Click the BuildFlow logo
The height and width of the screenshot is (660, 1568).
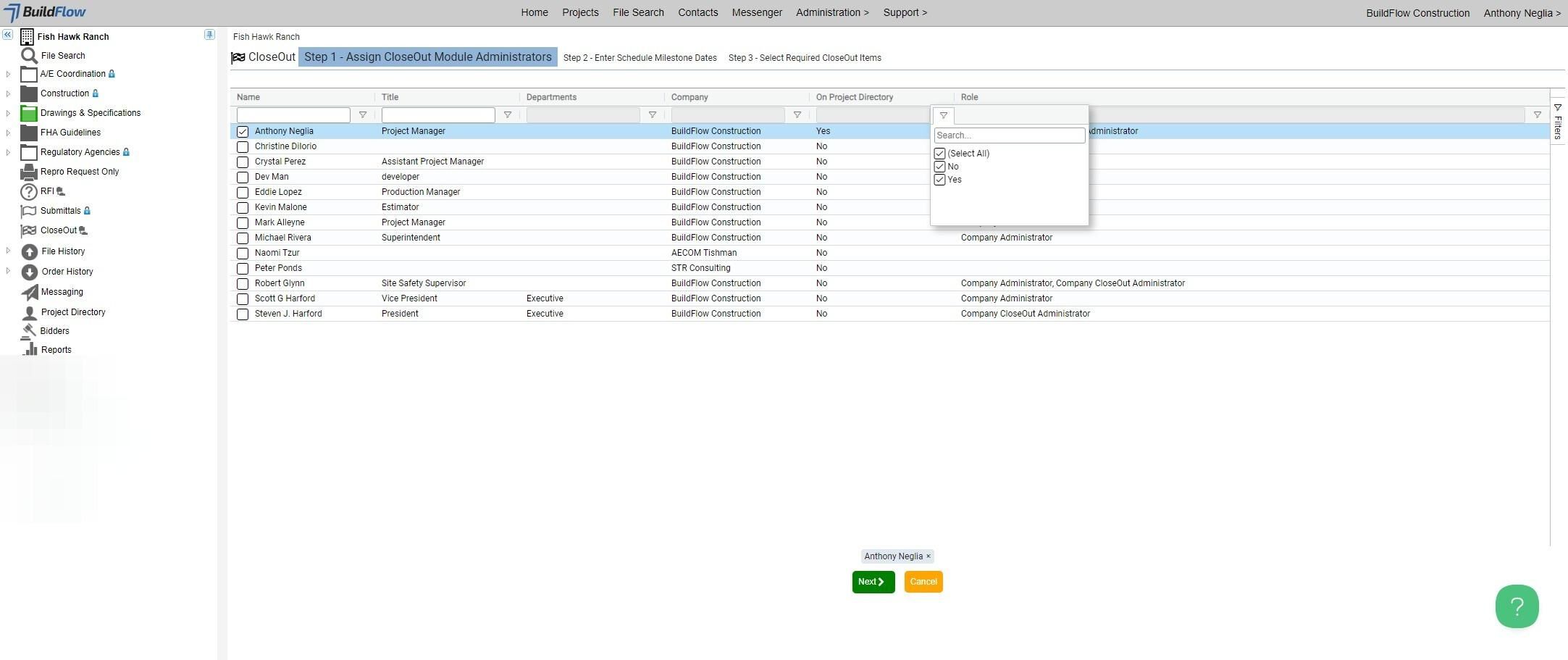[x=45, y=12]
